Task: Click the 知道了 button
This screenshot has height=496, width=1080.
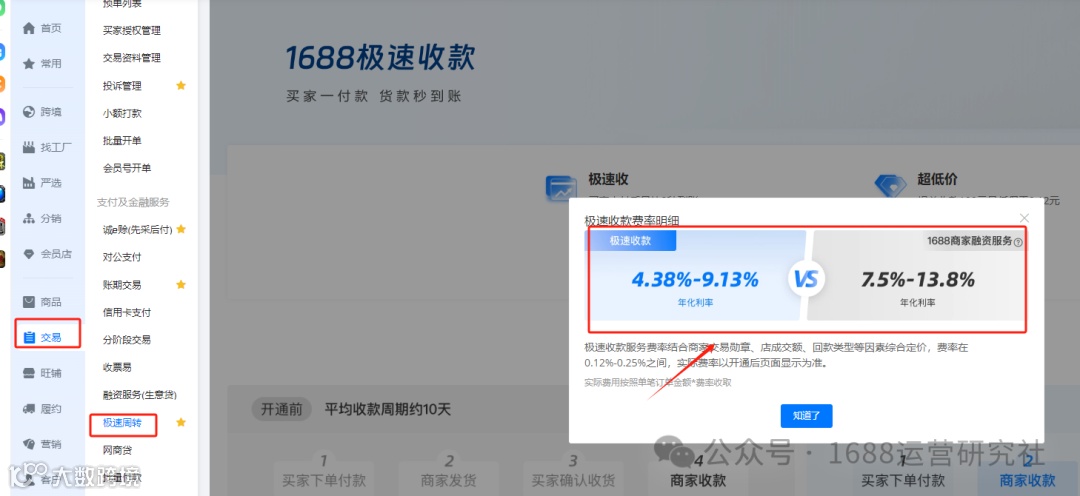Action: (x=807, y=416)
